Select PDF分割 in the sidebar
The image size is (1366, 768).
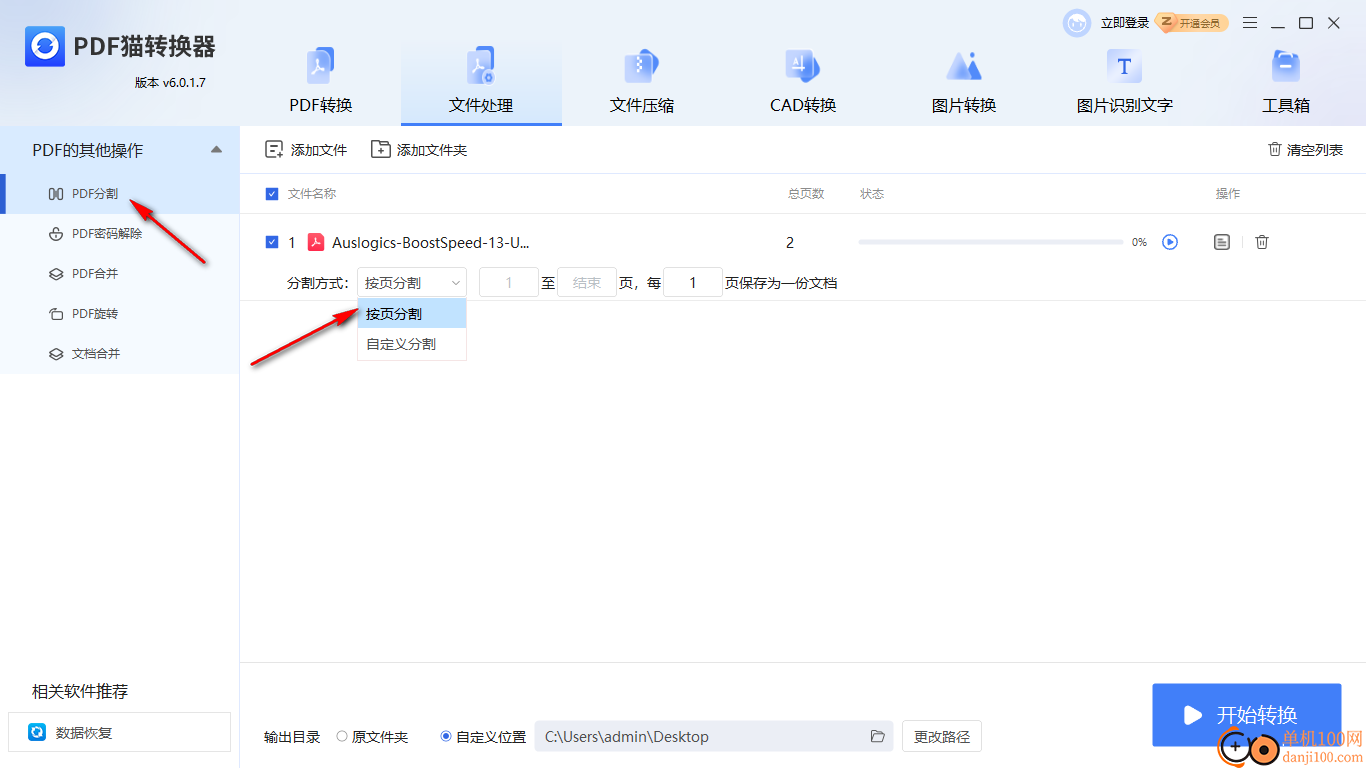pos(120,194)
